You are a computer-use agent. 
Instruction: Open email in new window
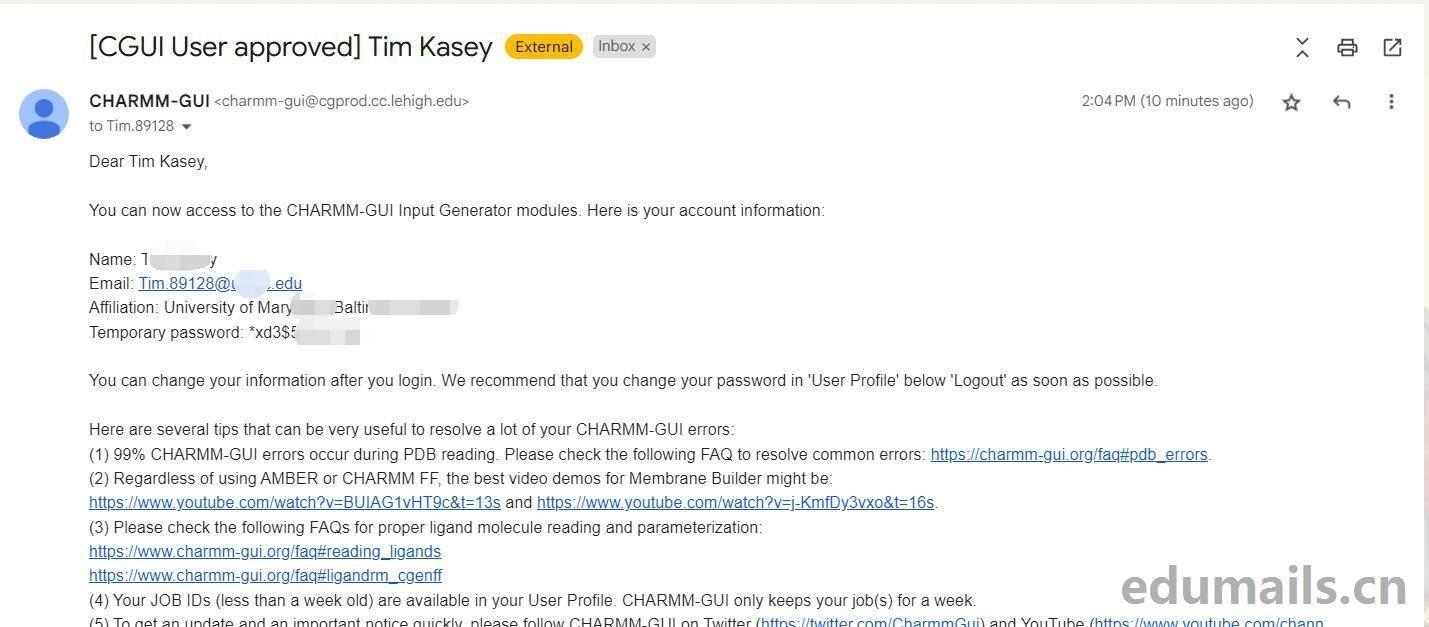(1392, 47)
